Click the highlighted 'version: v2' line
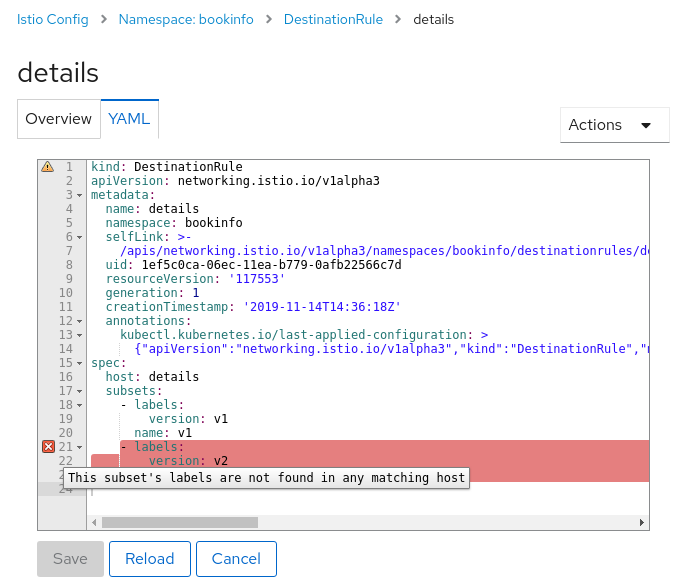 (x=188, y=461)
